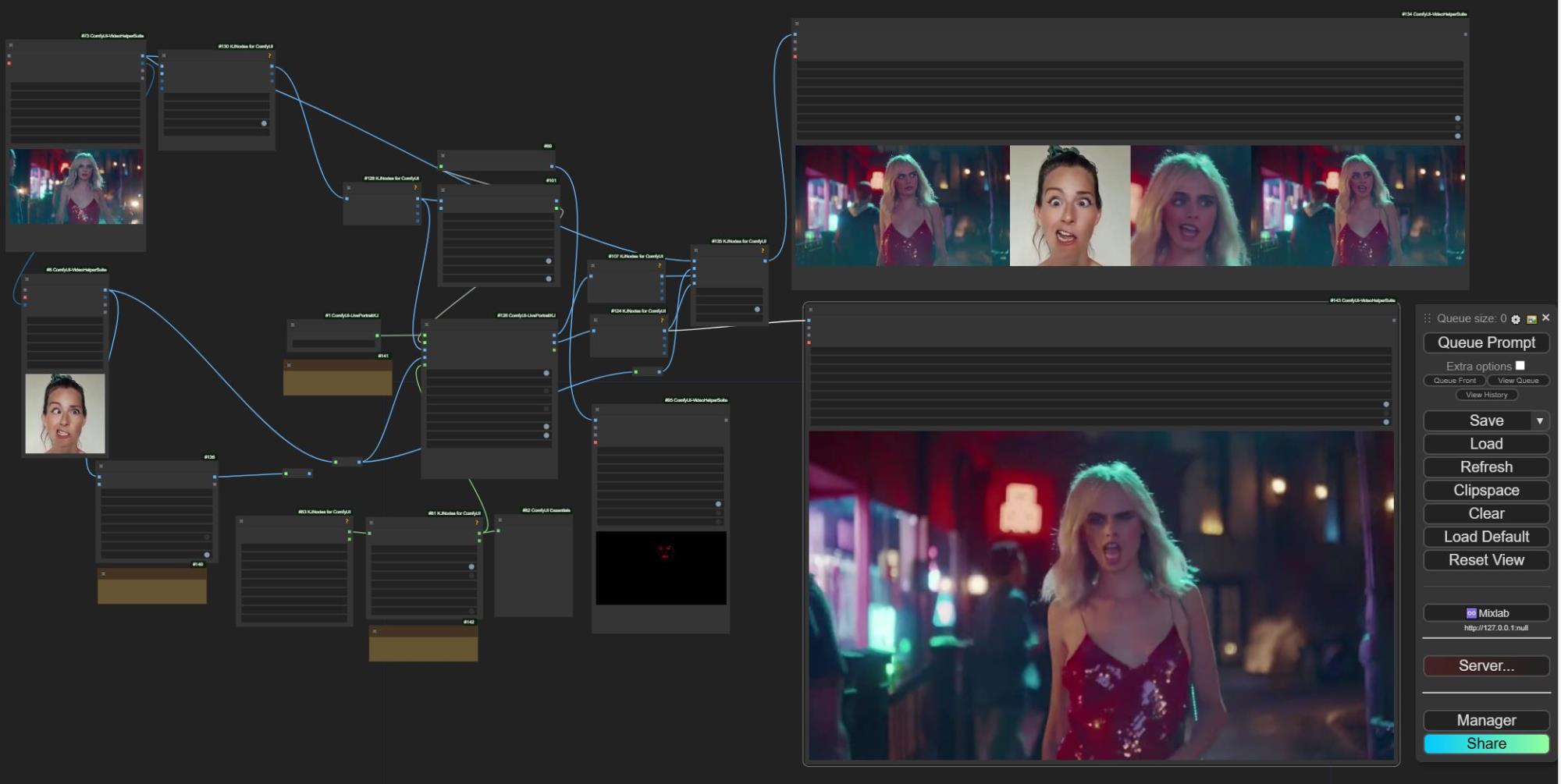This screenshot has width=1561, height=784.
Task: Click the Server... button
Action: pyautogui.click(x=1486, y=665)
